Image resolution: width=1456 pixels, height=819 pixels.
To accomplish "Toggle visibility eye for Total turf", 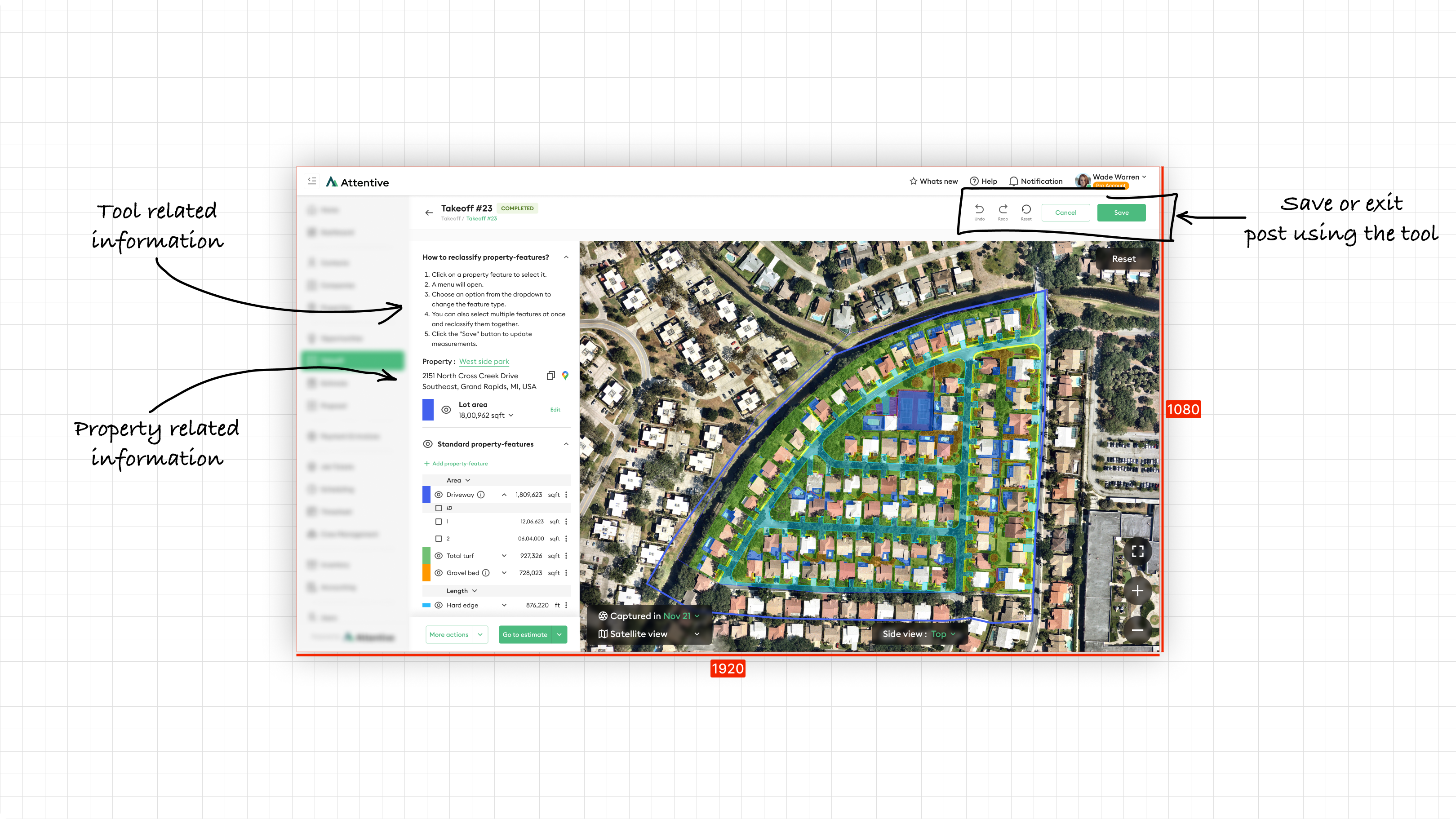I will click(x=439, y=556).
